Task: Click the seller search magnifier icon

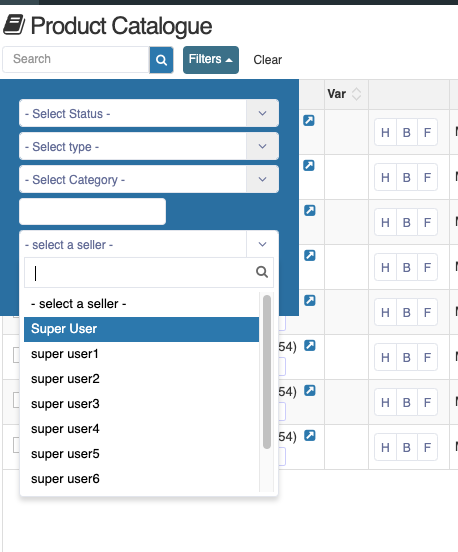Action: (x=262, y=272)
